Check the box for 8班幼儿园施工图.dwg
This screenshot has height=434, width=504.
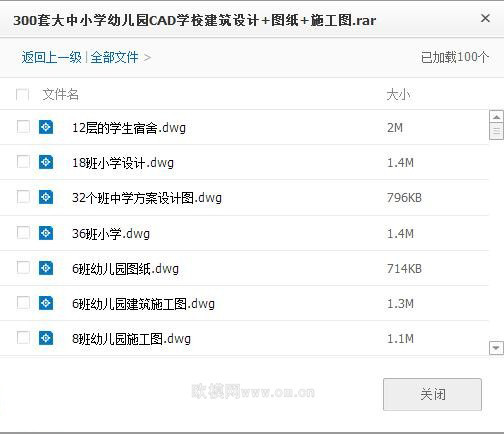tap(23, 338)
